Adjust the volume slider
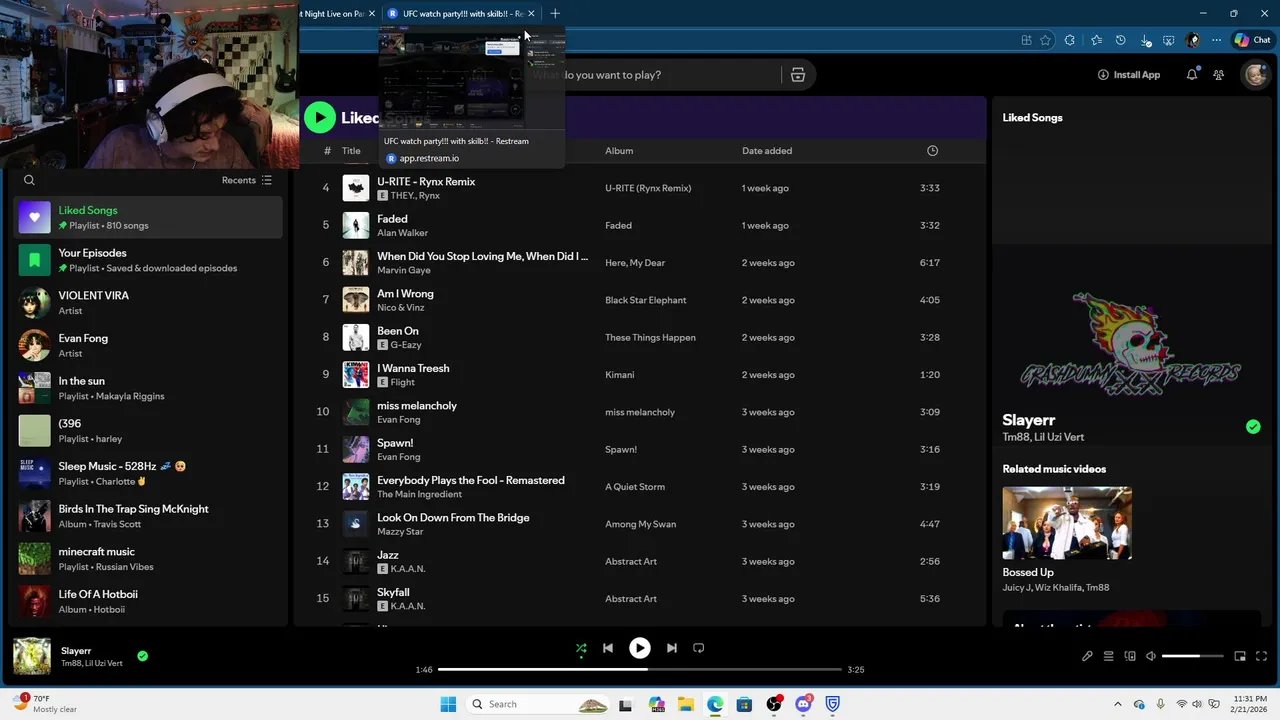This screenshot has height=720, width=1280. click(1193, 656)
